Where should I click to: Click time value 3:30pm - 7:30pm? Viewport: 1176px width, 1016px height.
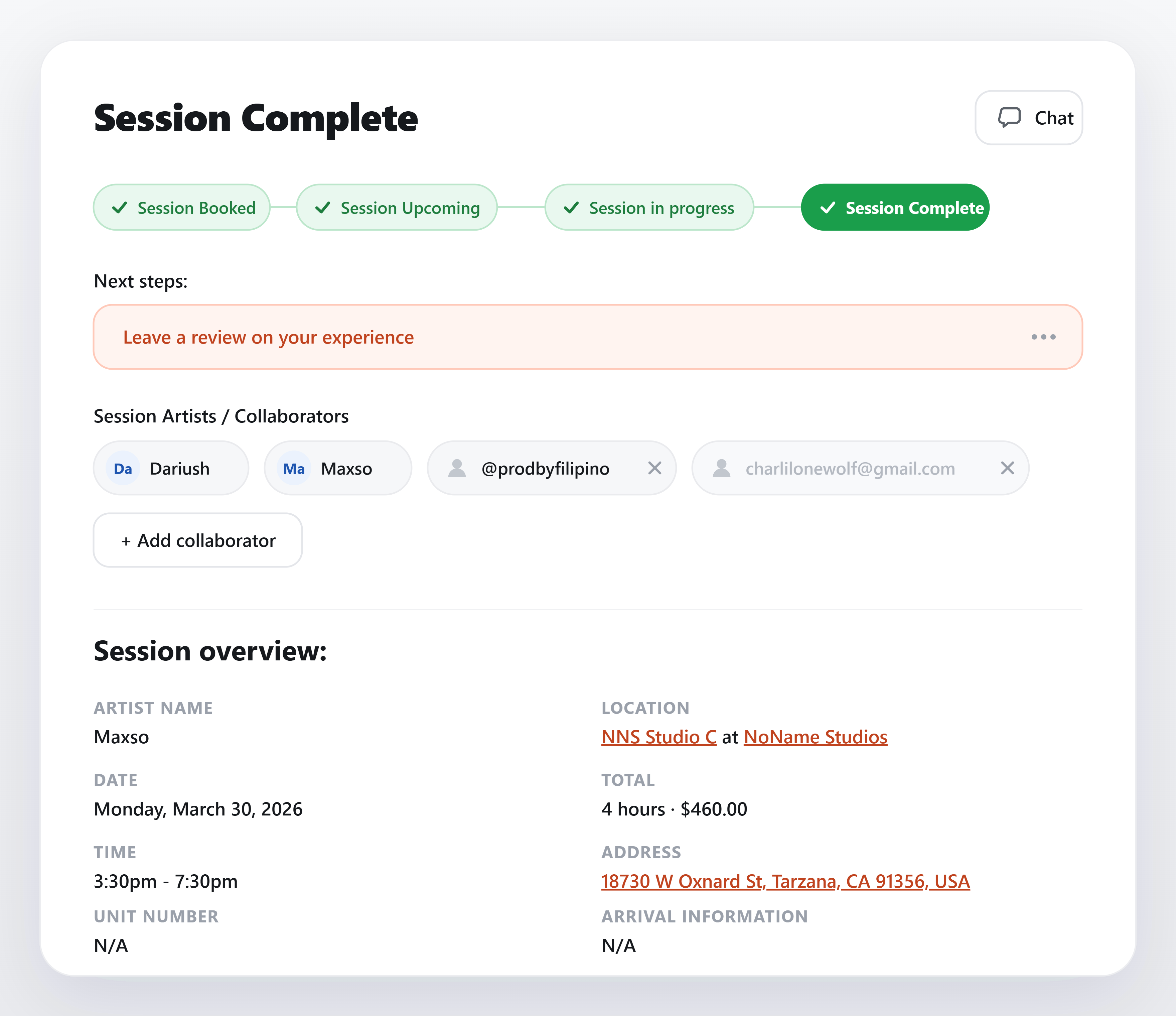166,881
